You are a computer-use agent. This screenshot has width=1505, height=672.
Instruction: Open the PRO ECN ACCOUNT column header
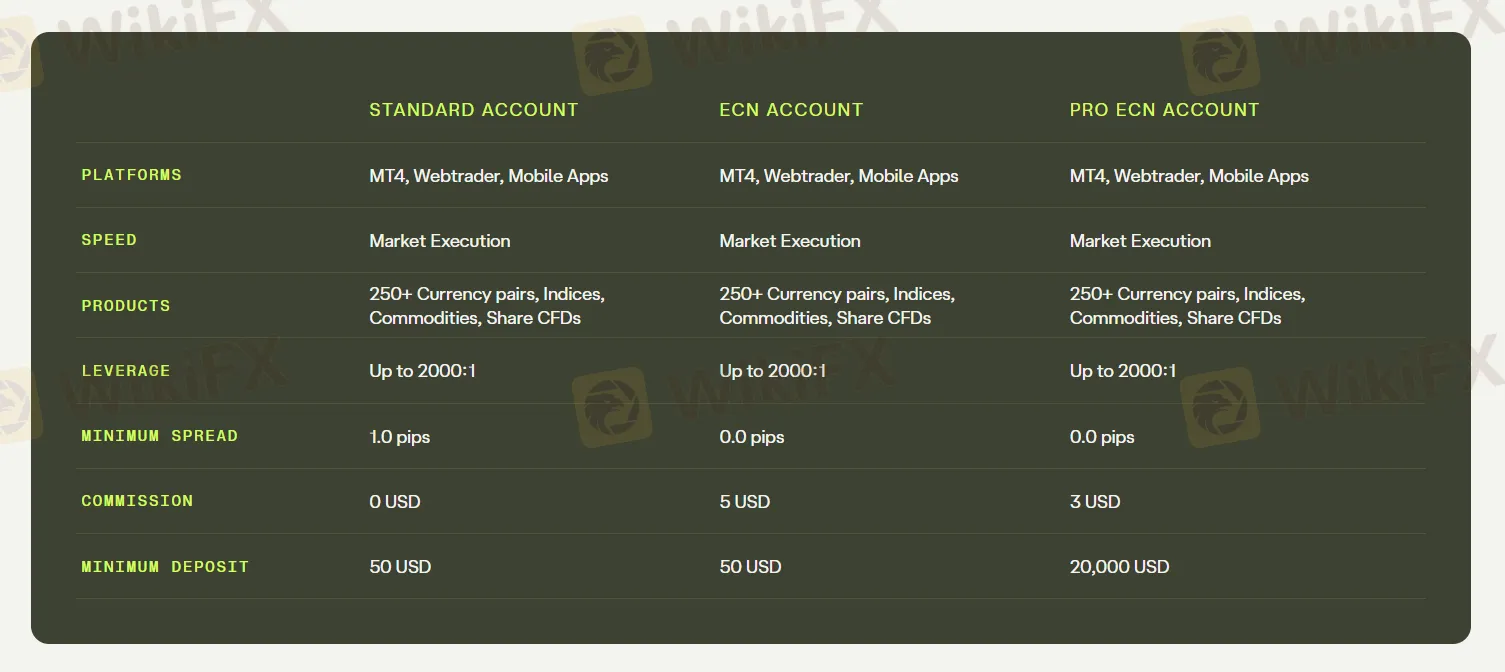[x=1164, y=110]
